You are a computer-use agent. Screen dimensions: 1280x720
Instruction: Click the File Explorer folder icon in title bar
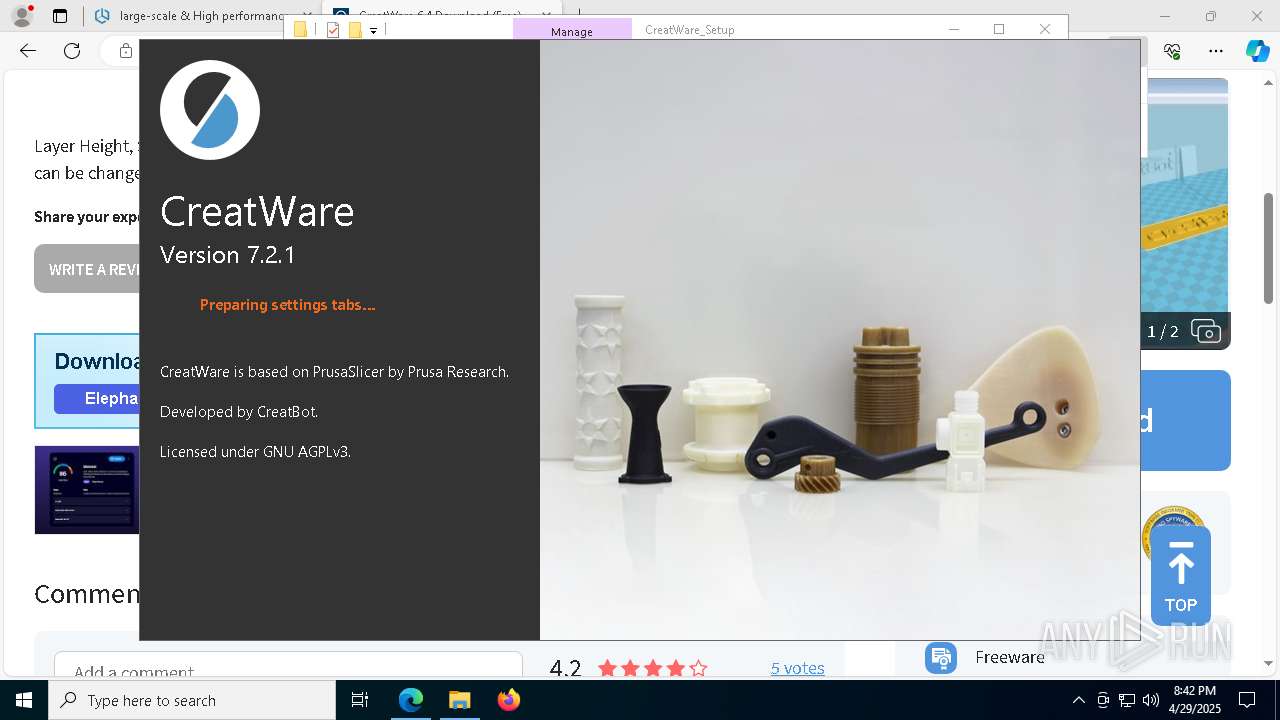point(300,30)
